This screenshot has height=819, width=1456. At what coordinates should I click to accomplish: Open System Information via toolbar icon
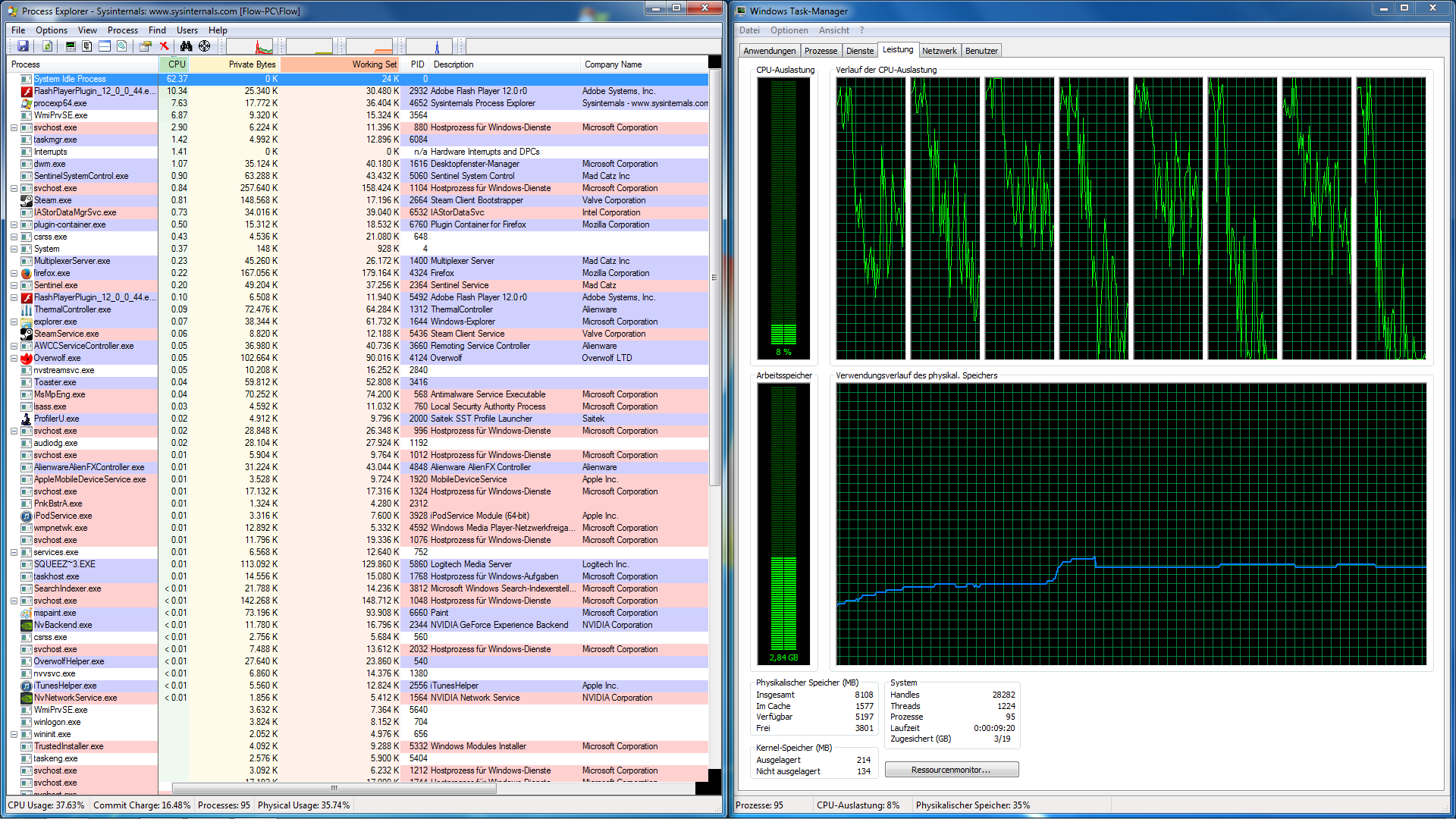pos(71,46)
